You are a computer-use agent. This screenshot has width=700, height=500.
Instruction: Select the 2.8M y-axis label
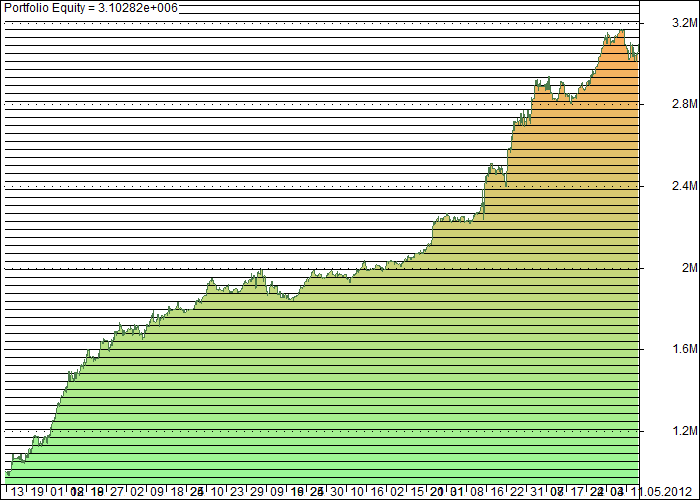[684, 104]
